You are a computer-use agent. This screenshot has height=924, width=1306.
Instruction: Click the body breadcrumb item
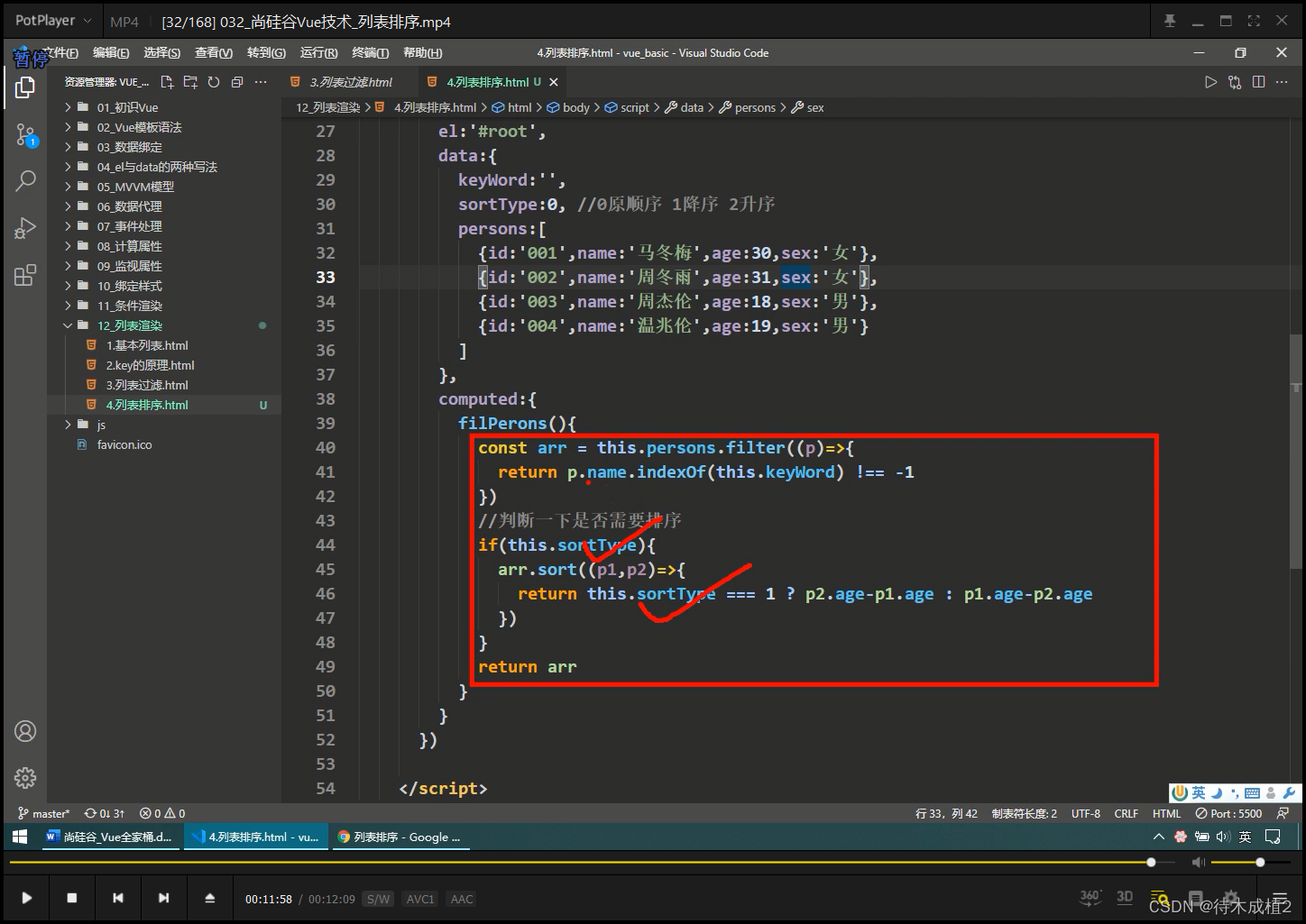point(568,107)
